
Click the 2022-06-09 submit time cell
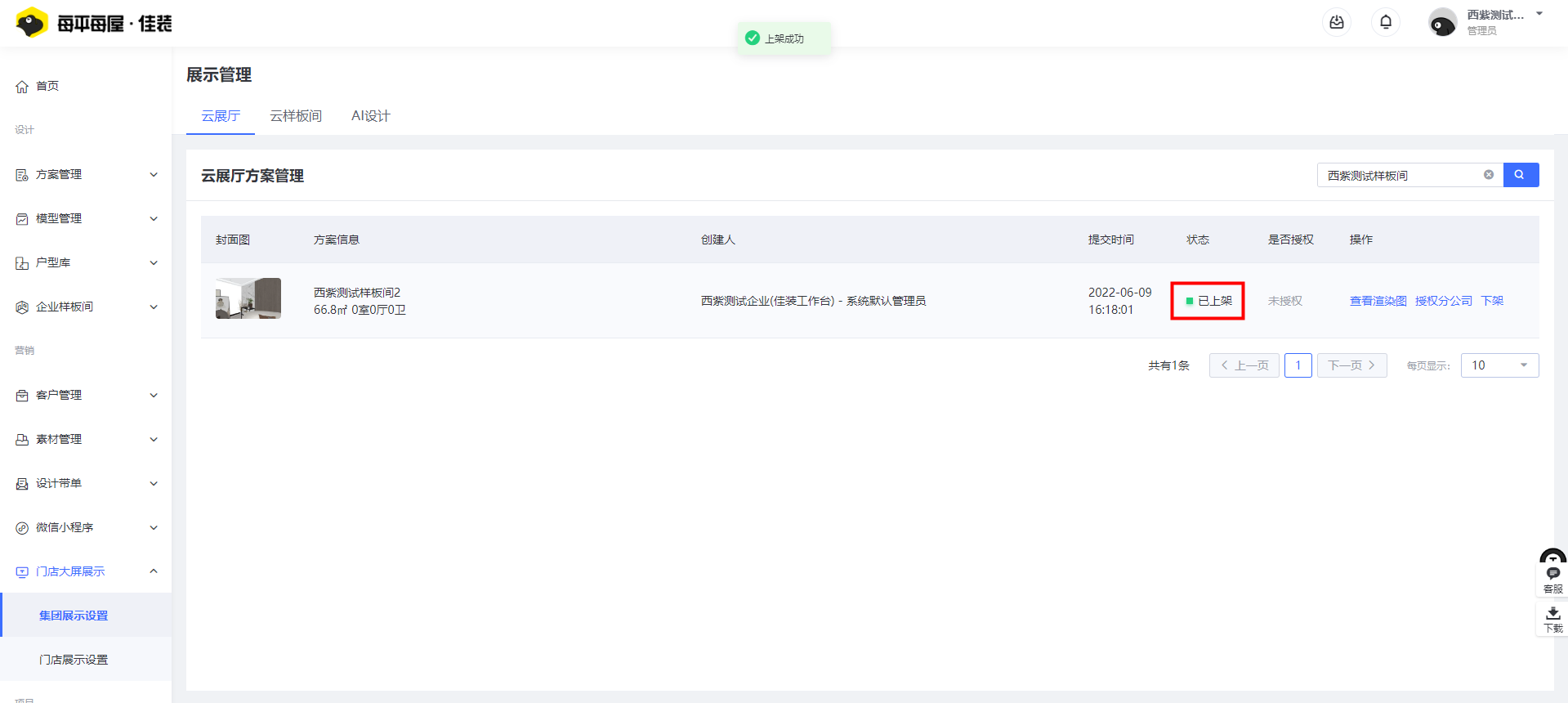point(1119,301)
